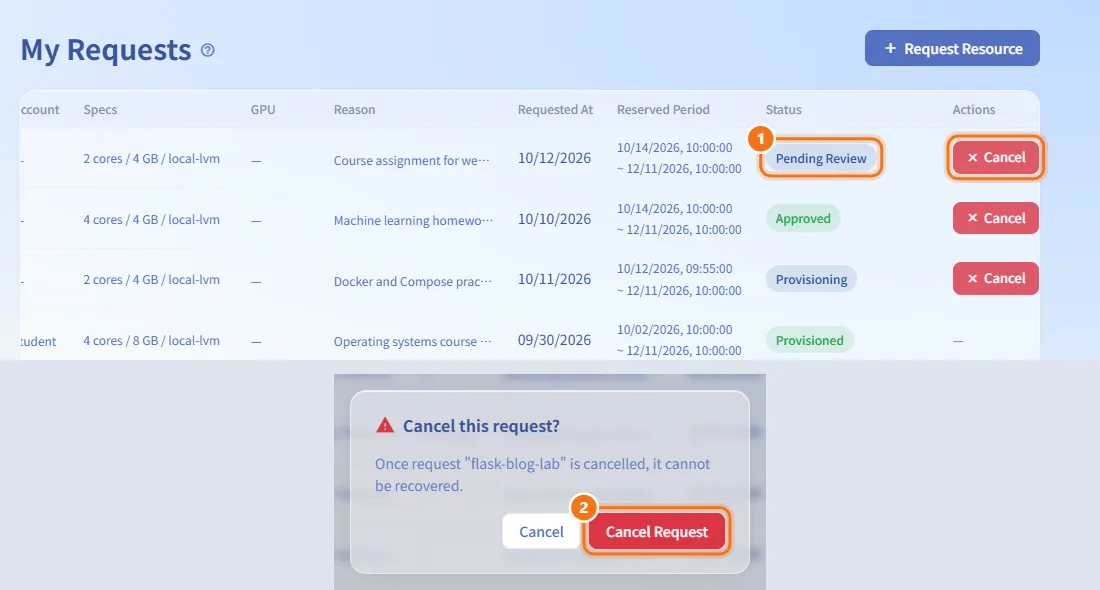Click the X icon in Course assignment Cancel button

pyautogui.click(x=972, y=158)
